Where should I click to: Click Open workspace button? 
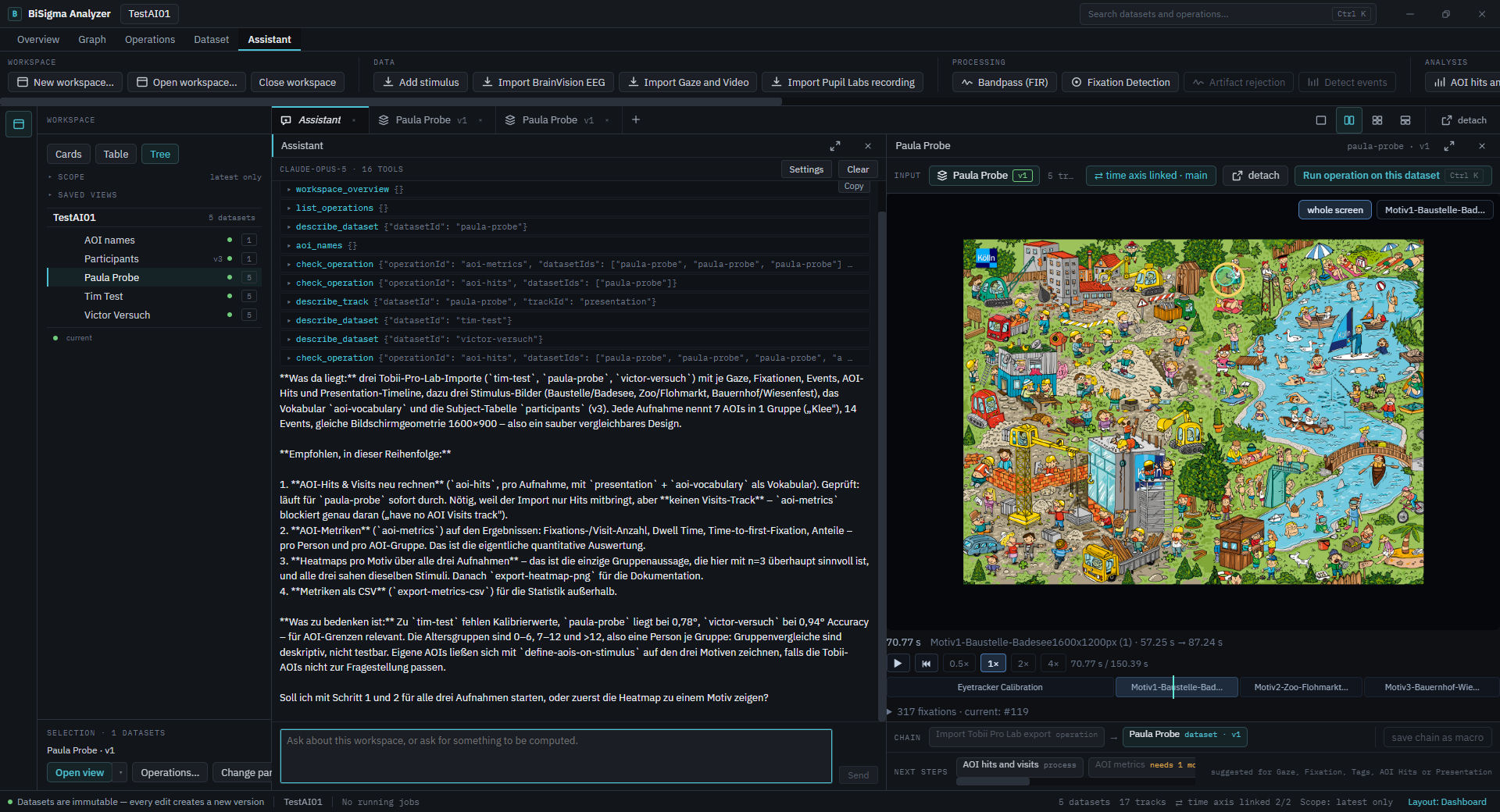[x=187, y=82]
